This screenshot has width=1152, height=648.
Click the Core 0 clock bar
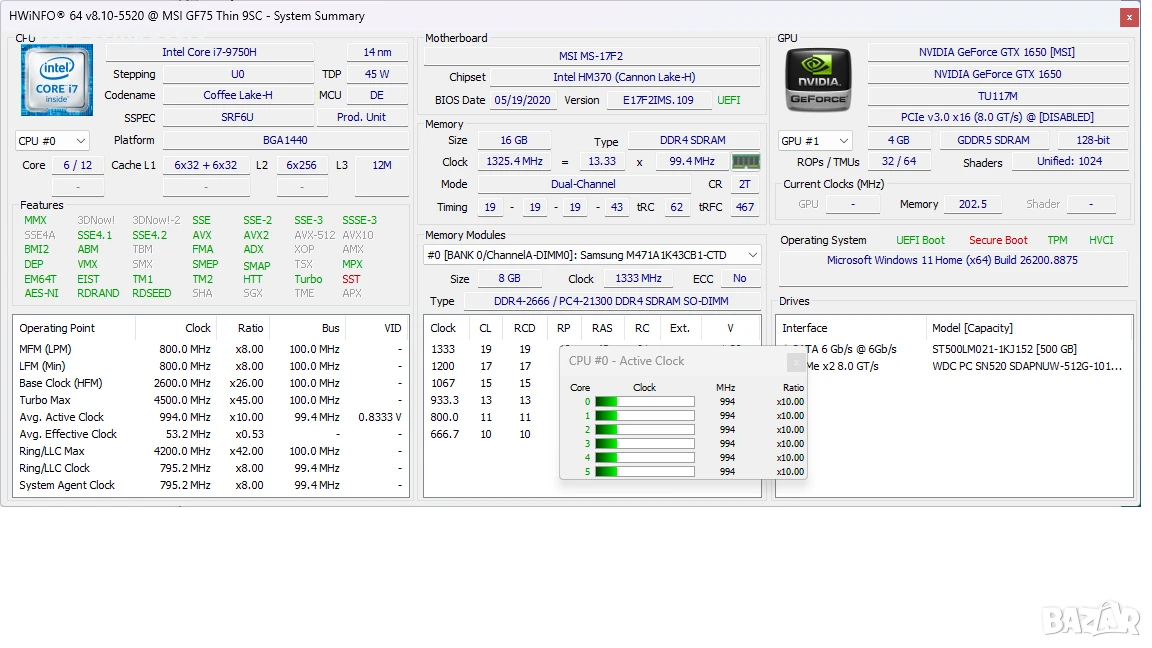click(644, 402)
